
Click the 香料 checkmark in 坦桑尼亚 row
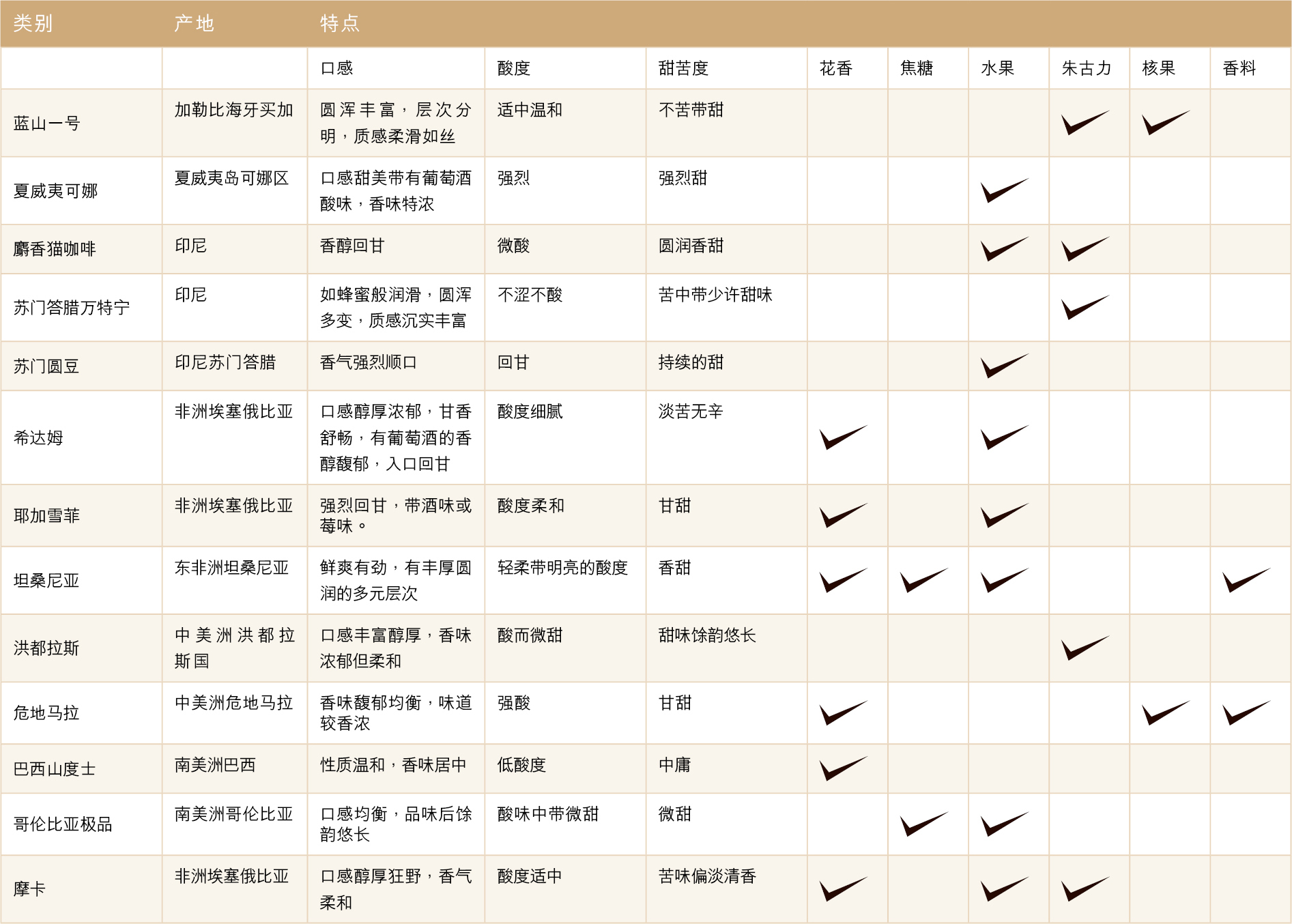click(1246, 580)
